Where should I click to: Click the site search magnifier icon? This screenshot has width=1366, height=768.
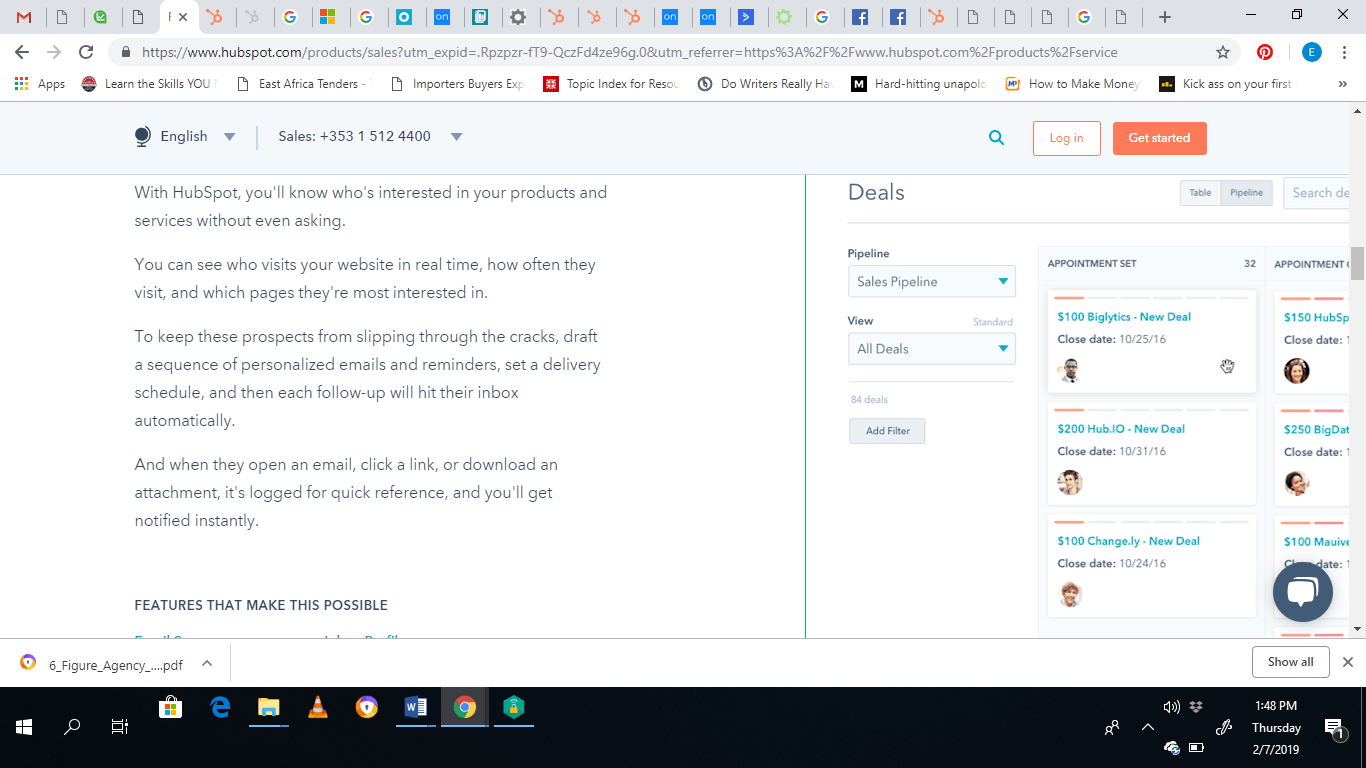(996, 138)
